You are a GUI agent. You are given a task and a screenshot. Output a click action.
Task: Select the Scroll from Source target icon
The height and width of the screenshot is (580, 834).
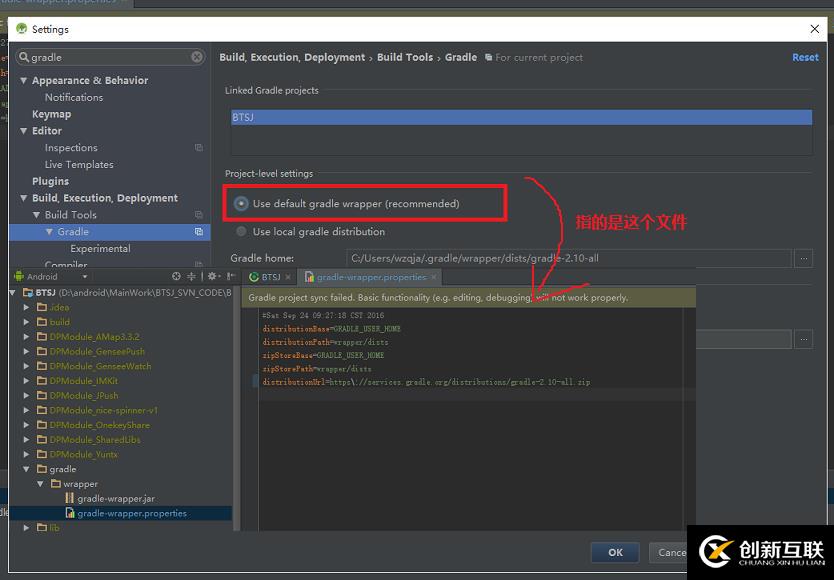(176, 276)
